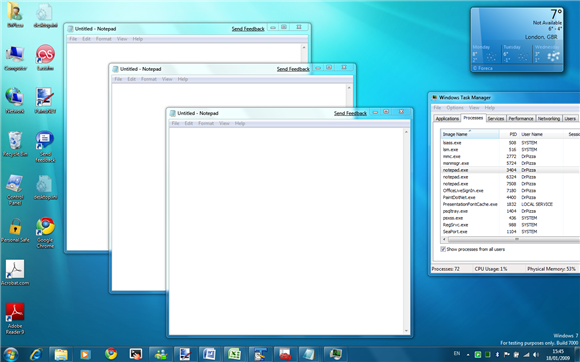
Task: Open the Control Panel desktop icon
Action: (x=15, y=190)
